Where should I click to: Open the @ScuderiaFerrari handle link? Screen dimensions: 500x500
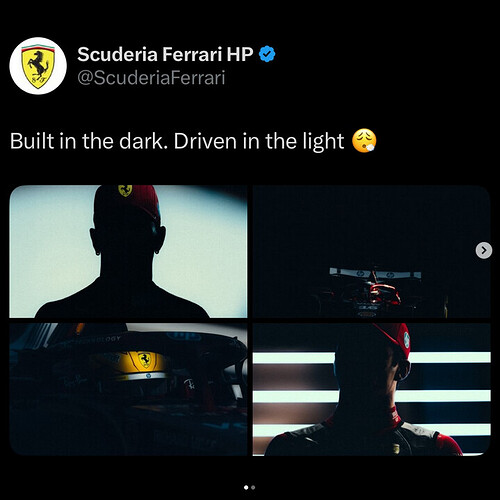pyautogui.click(x=151, y=78)
